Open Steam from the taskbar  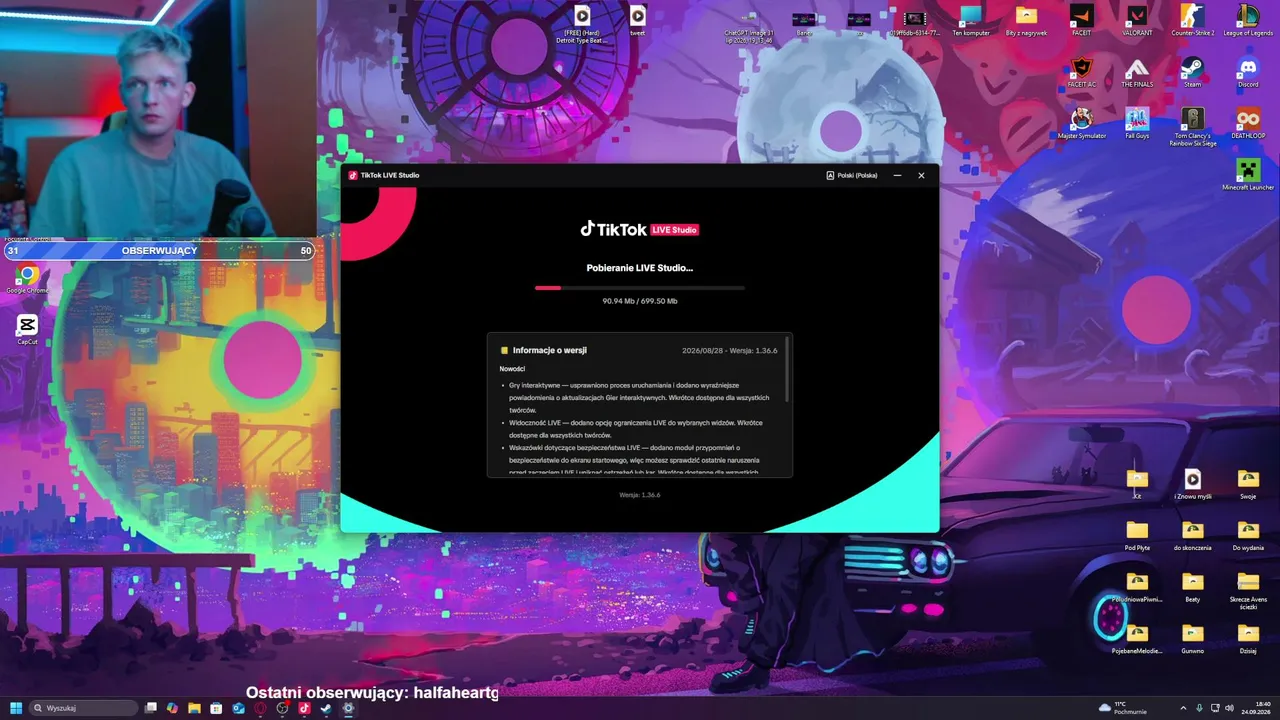pyautogui.click(x=326, y=708)
